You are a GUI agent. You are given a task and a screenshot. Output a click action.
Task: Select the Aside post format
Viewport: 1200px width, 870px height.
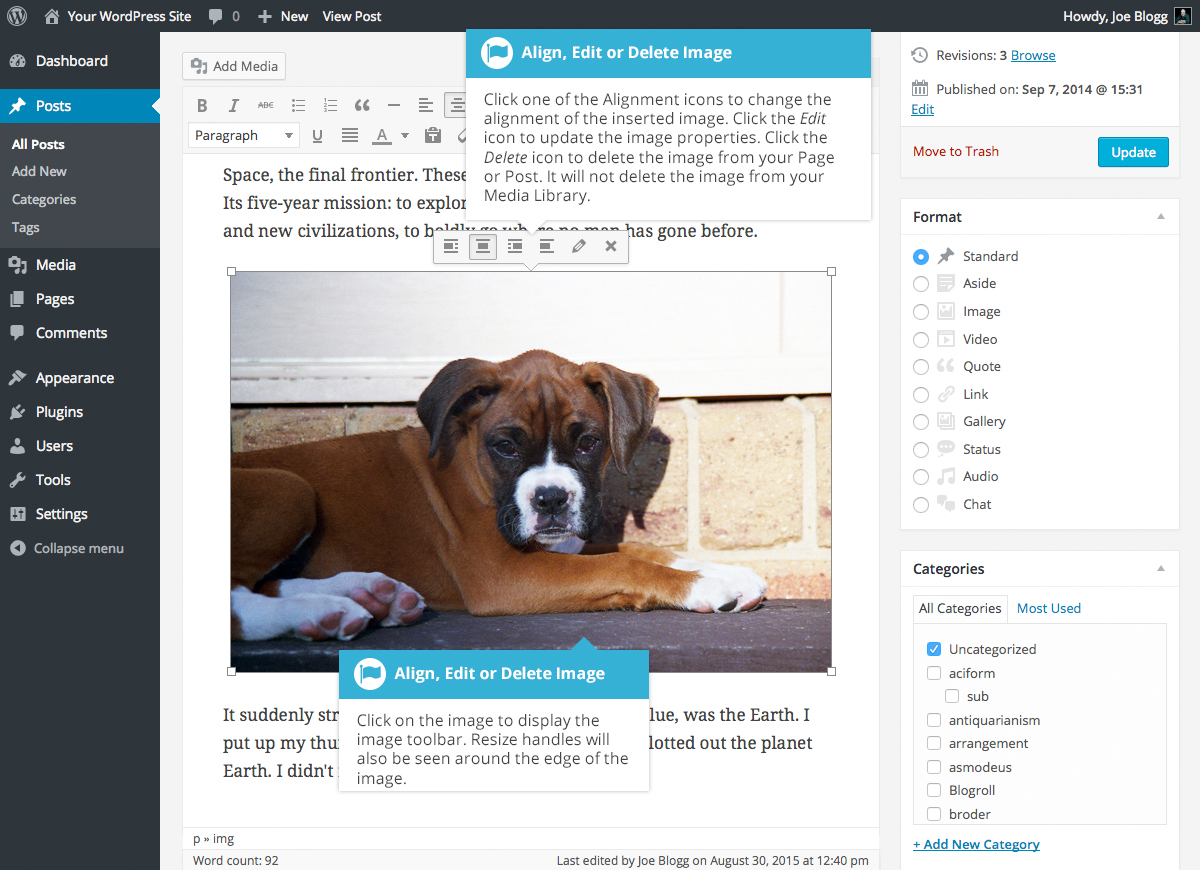point(921,284)
